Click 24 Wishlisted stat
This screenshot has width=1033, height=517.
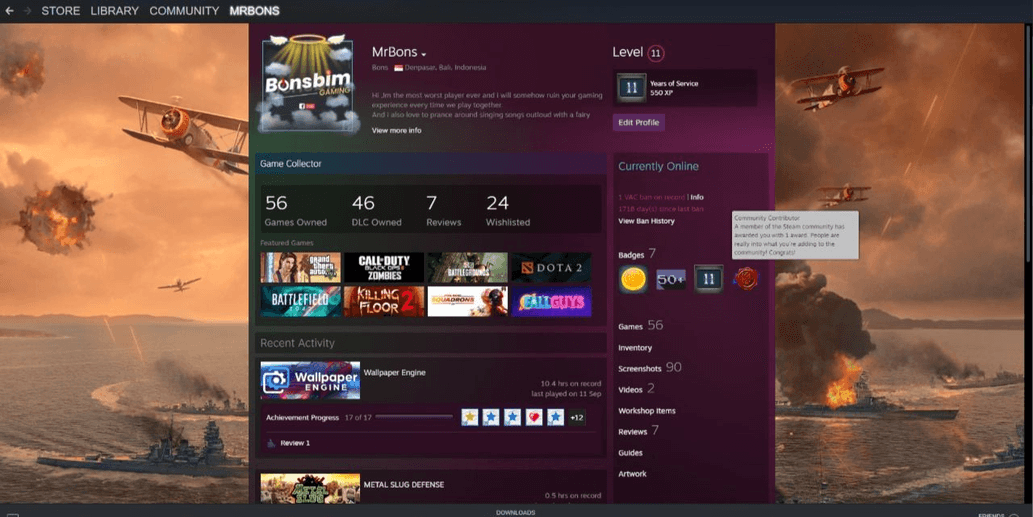(508, 211)
